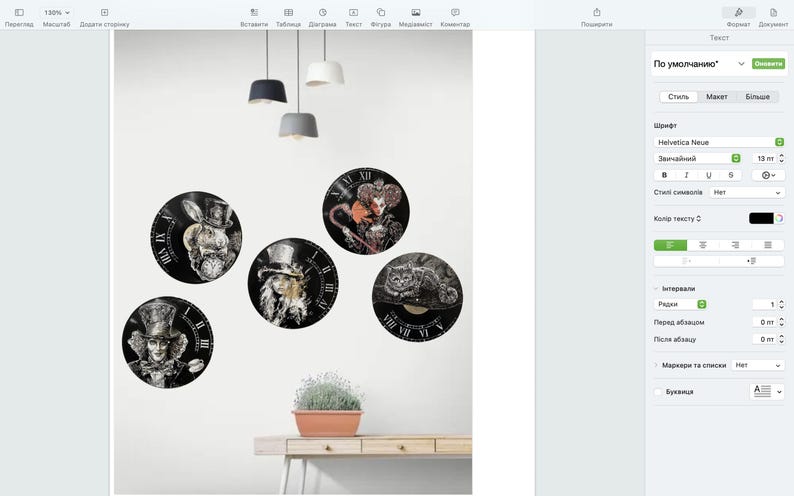Justify the text
This screenshot has height=496, width=794.
tap(768, 245)
